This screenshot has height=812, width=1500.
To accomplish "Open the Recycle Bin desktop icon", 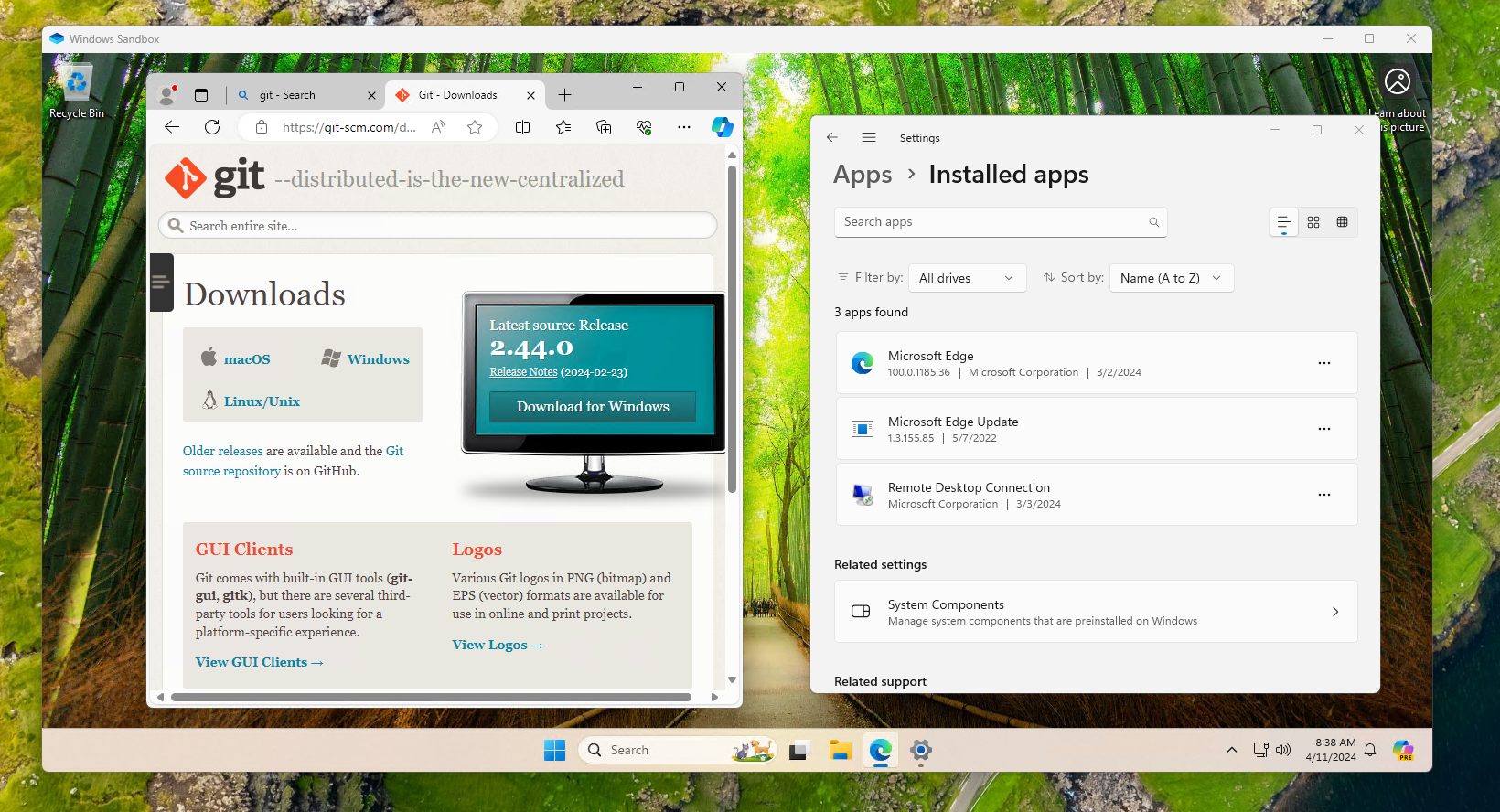I will (x=77, y=91).
